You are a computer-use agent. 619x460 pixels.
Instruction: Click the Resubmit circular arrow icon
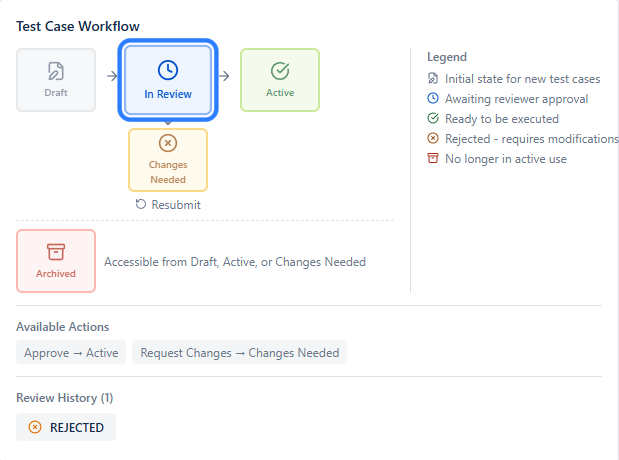point(141,205)
